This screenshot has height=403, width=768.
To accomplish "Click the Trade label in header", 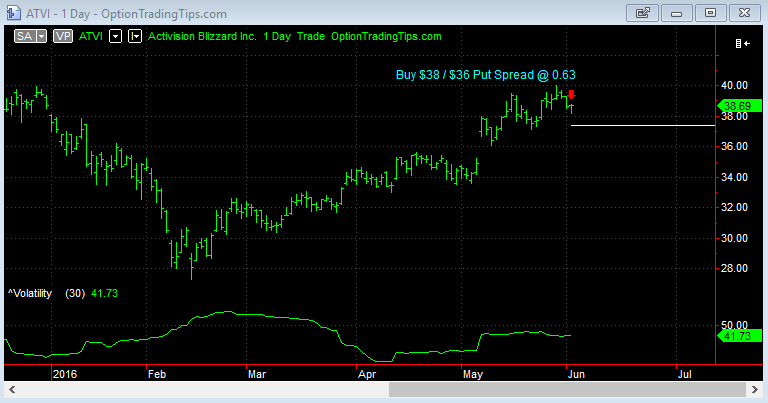I will point(311,36).
